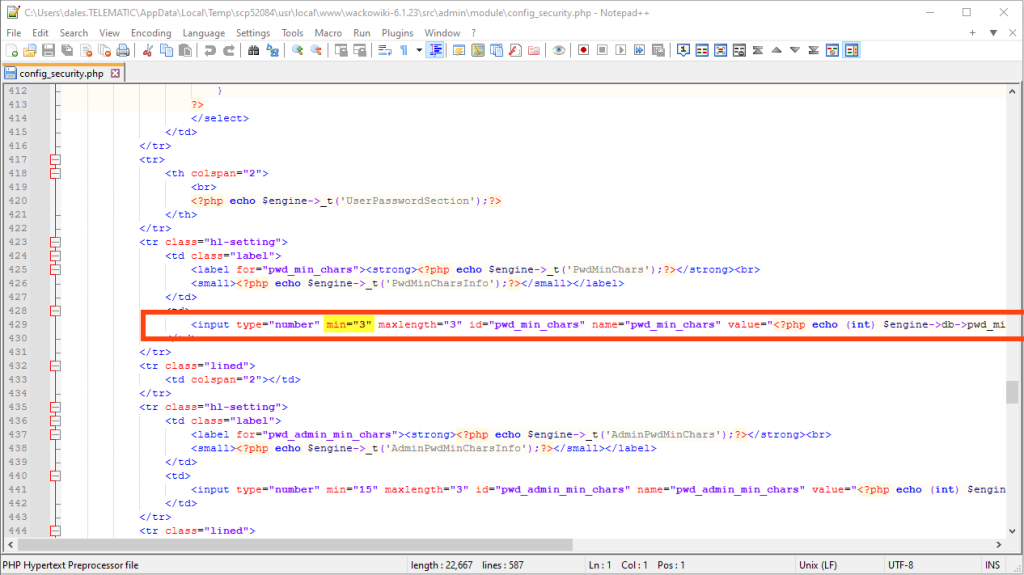This screenshot has width=1024, height=575.
Task: Open the Encoding menu
Action: point(151,33)
